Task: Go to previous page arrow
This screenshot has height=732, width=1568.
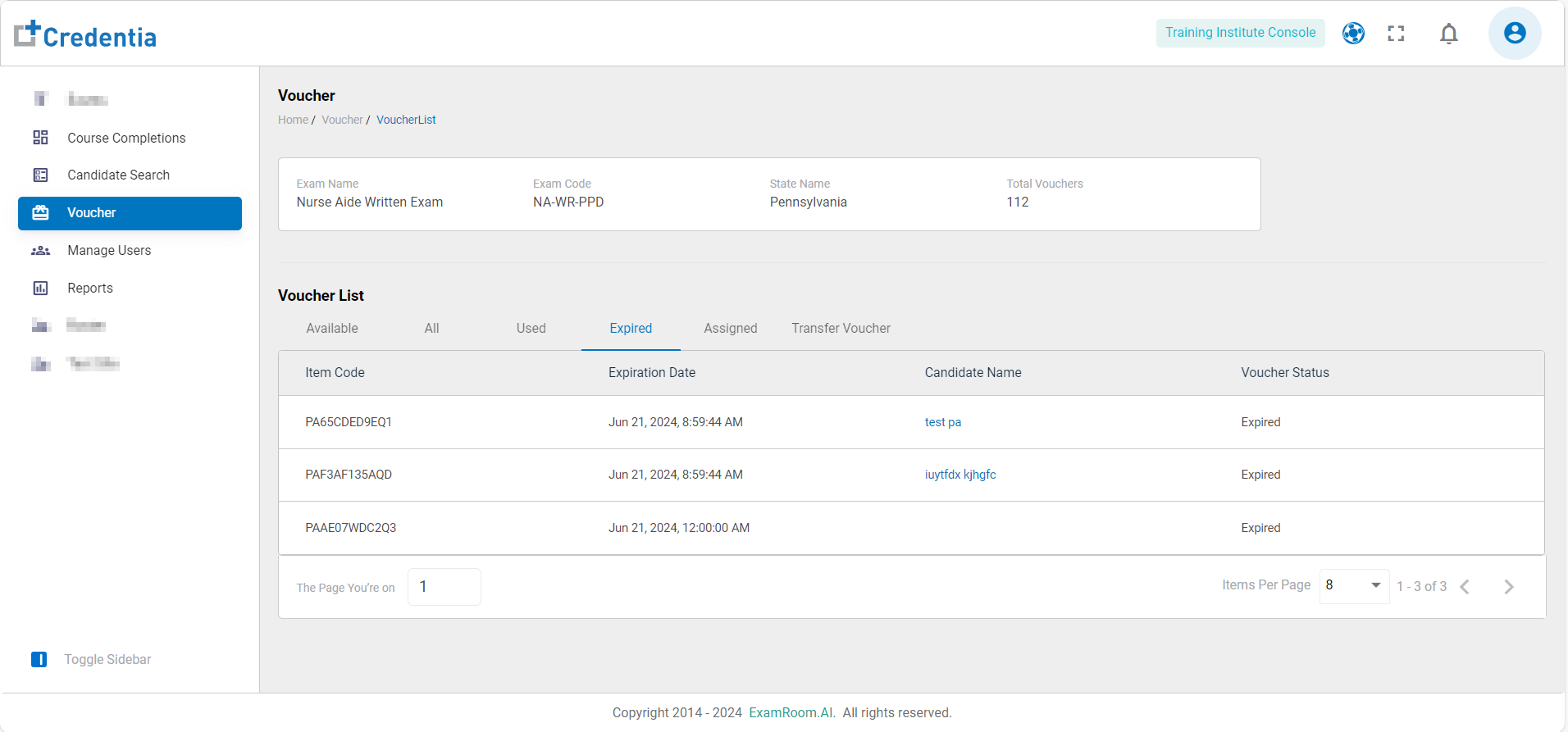Action: pos(1465,587)
